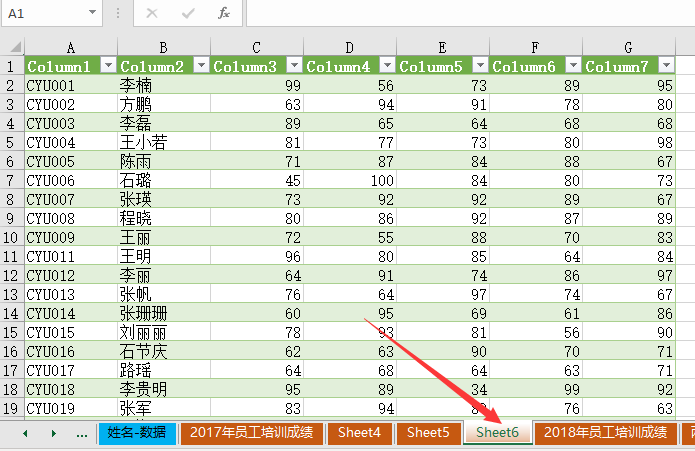This screenshot has height=451, width=695.
Task: Select row 12 header
Action: tap(12, 276)
